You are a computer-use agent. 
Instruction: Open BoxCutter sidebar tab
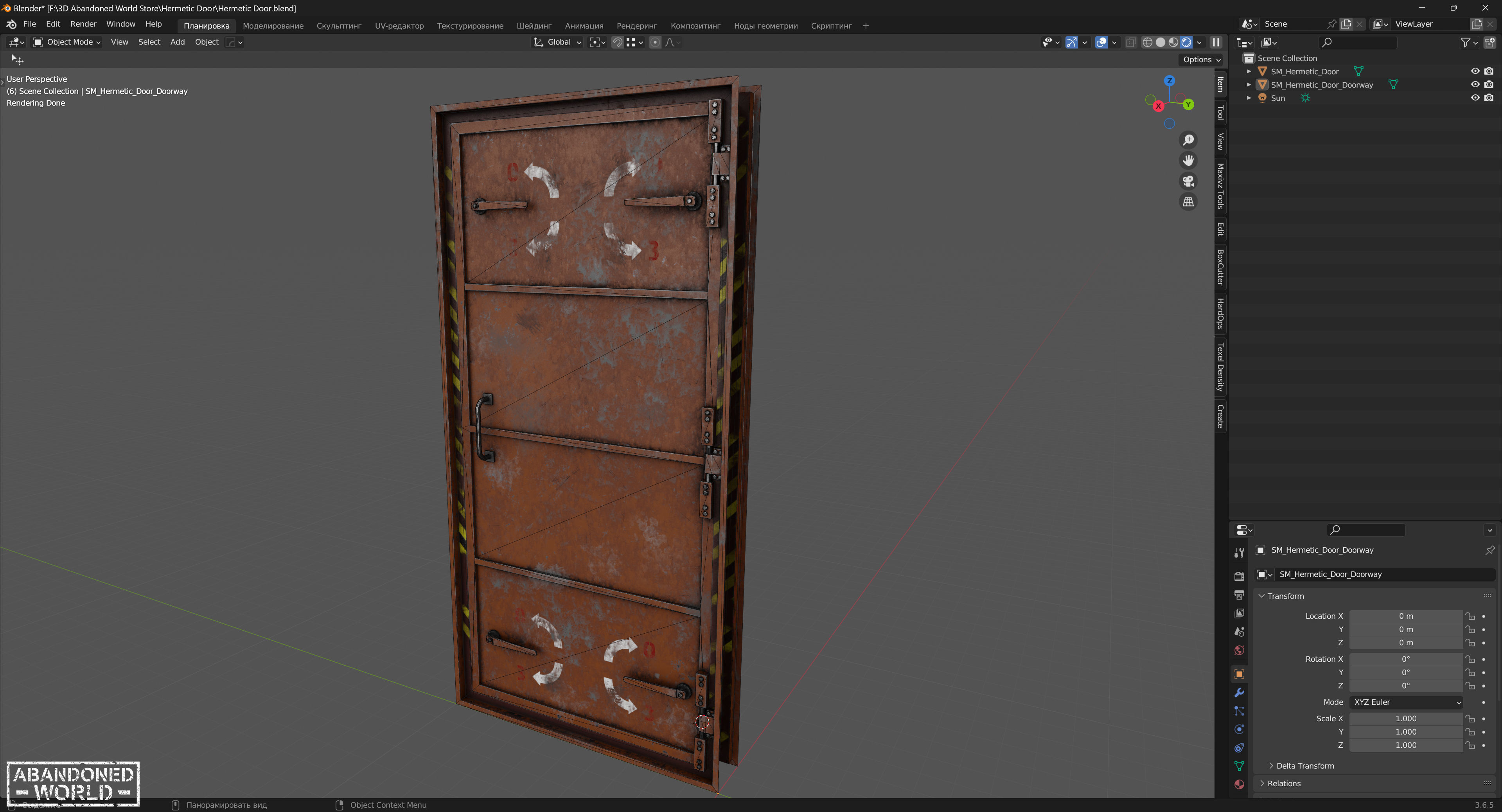pyautogui.click(x=1220, y=267)
